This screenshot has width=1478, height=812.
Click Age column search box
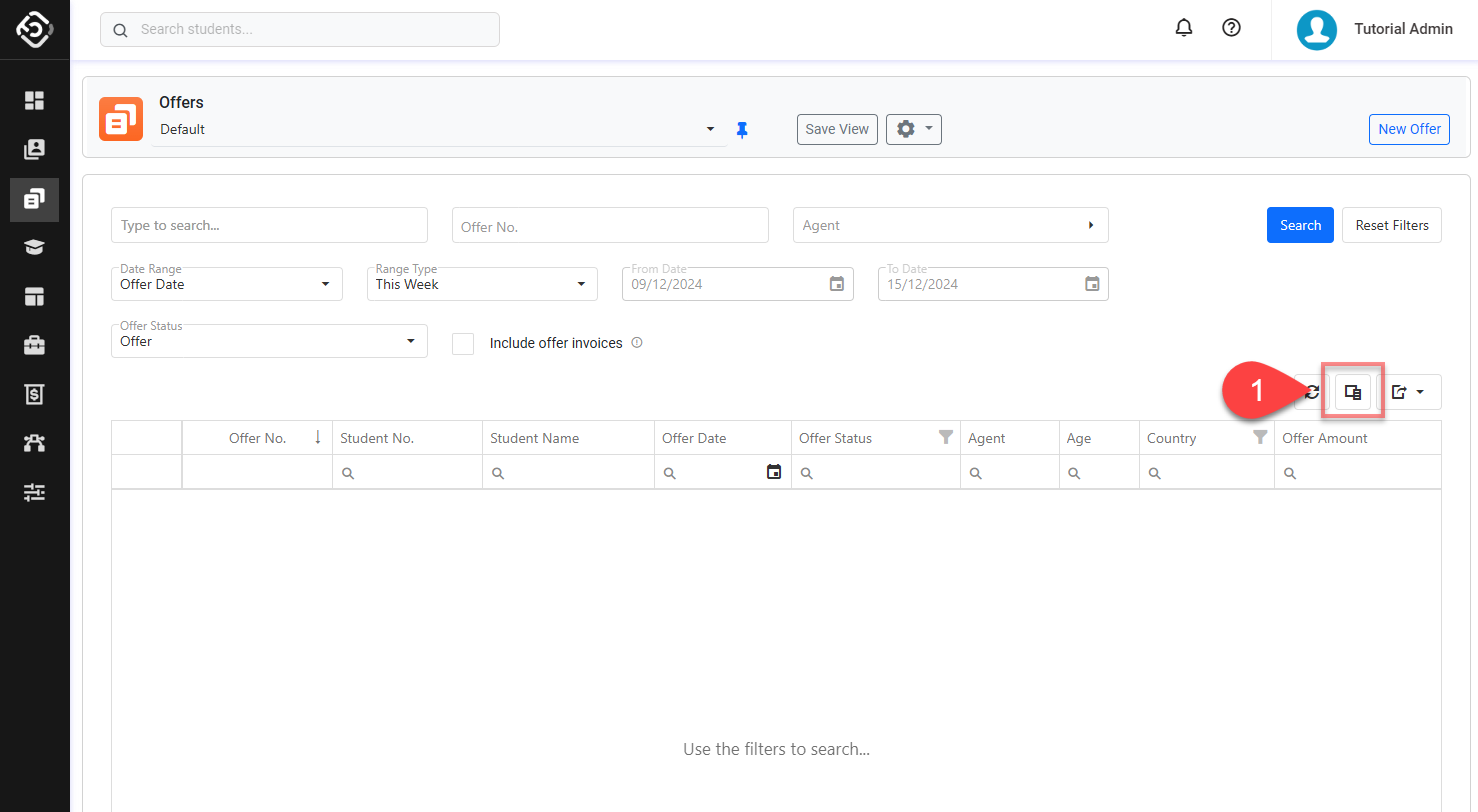tap(1099, 472)
